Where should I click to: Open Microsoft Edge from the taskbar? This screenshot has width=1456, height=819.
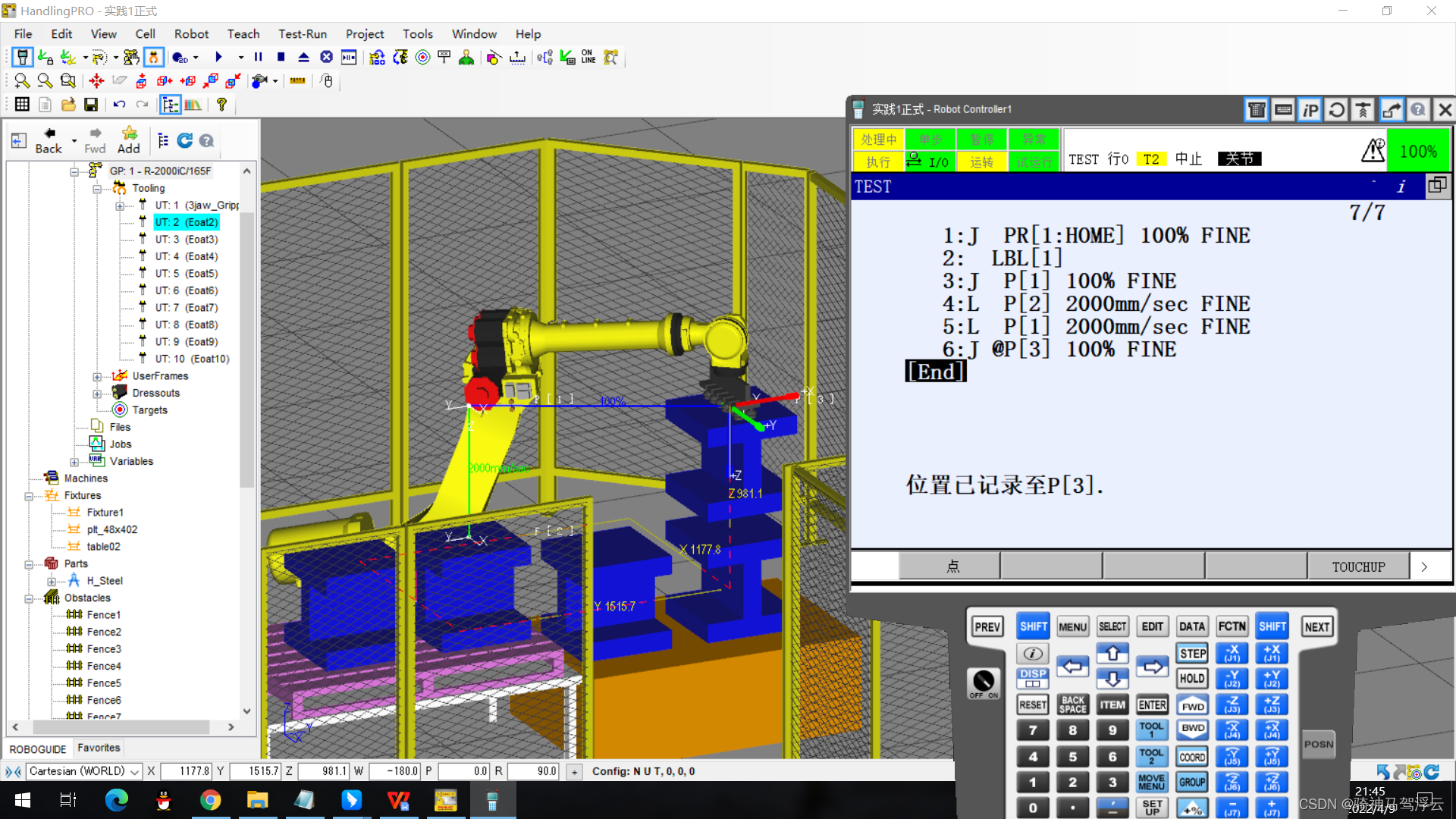point(117,800)
